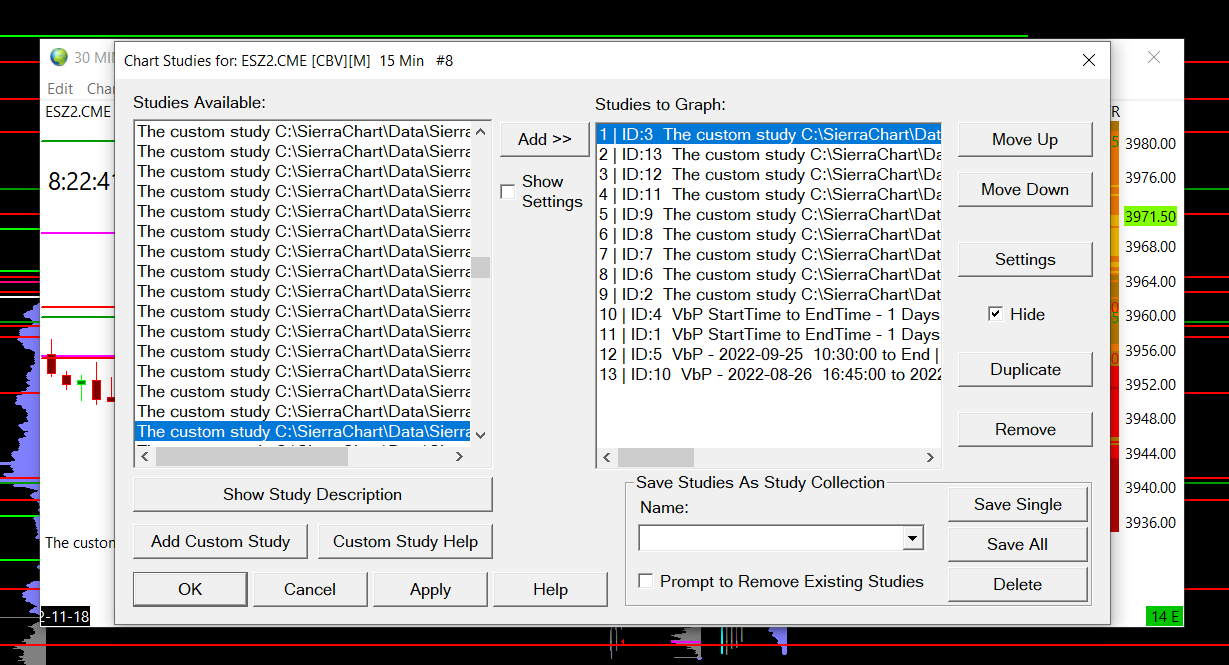Click the Save Single button
The width and height of the screenshot is (1229, 665).
tap(1018, 505)
